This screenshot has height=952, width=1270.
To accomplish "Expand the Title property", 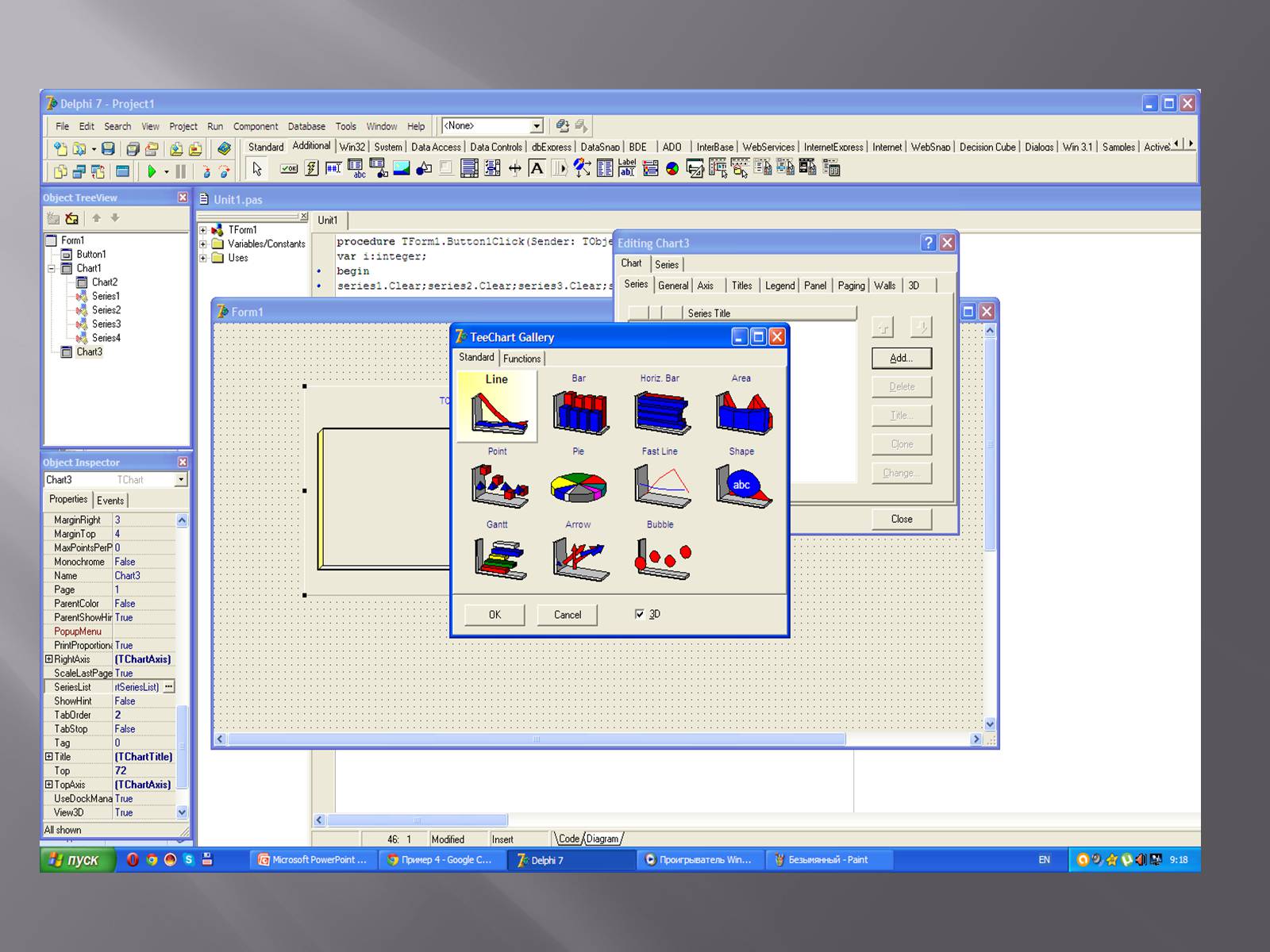I will 48,757.
